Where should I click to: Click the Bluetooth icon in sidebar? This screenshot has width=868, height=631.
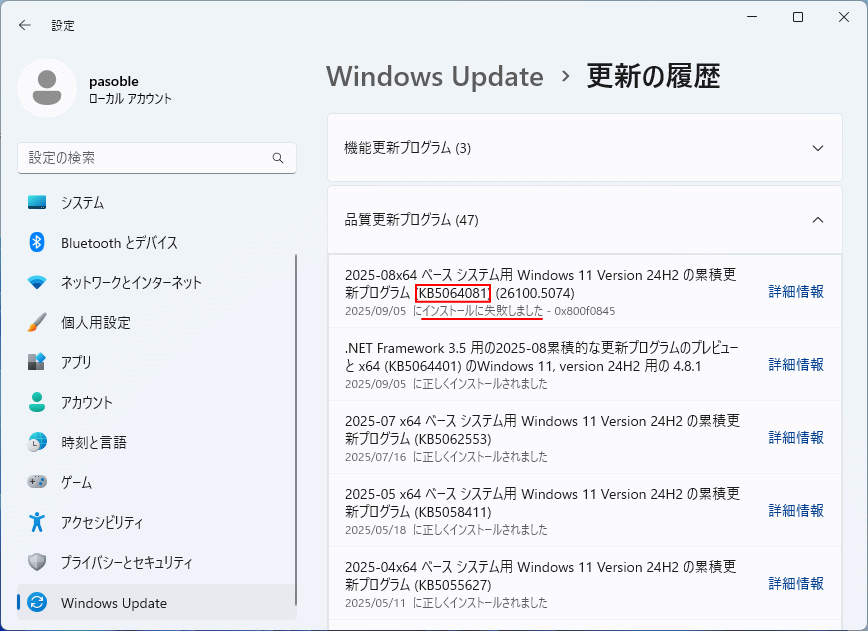[x=37, y=242]
